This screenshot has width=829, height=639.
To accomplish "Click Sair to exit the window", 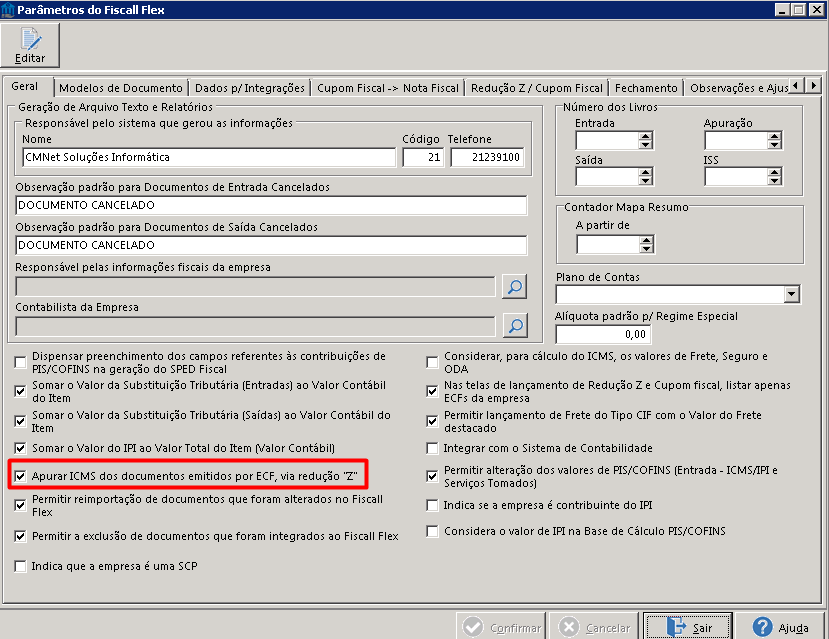I will click(688, 627).
